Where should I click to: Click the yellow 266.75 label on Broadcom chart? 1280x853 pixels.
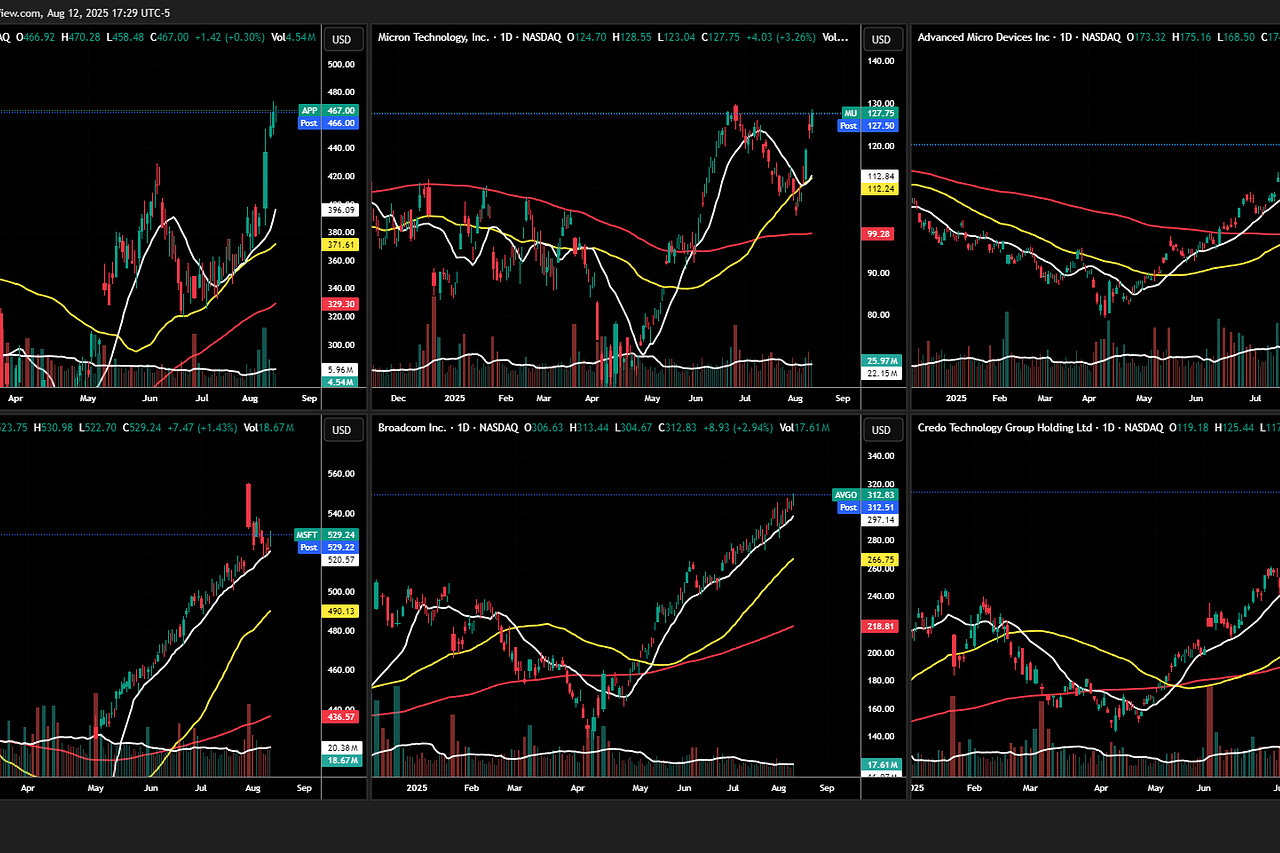(881, 560)
